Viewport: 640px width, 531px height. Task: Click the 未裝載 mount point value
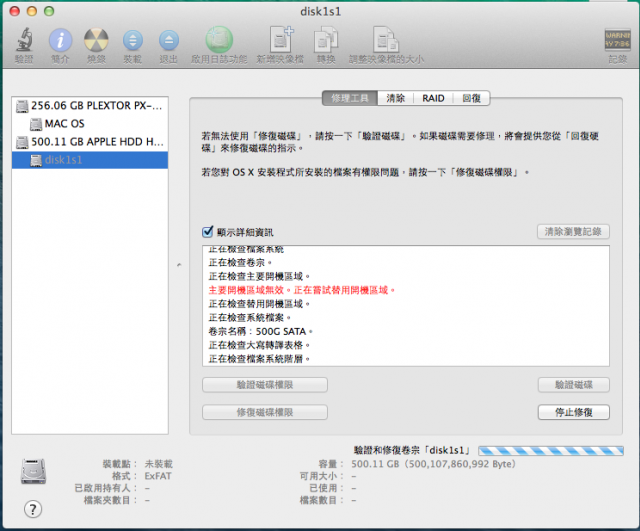tap(159, 464)
